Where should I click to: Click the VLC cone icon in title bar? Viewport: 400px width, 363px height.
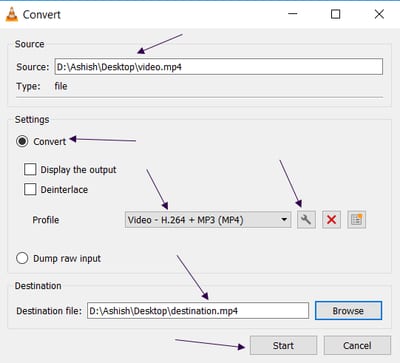click(x=12, y=14)
